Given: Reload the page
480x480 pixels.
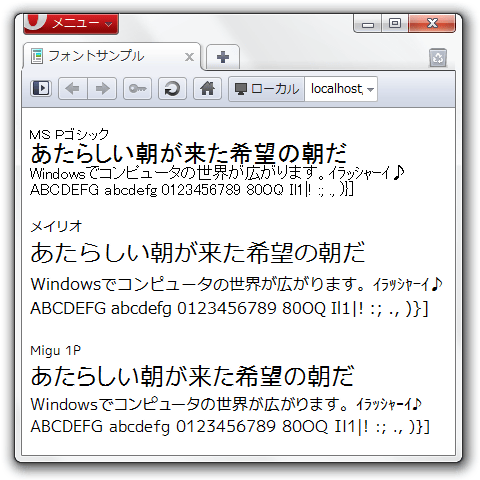Looking at the screenshot, I should [x=172, y=89].
